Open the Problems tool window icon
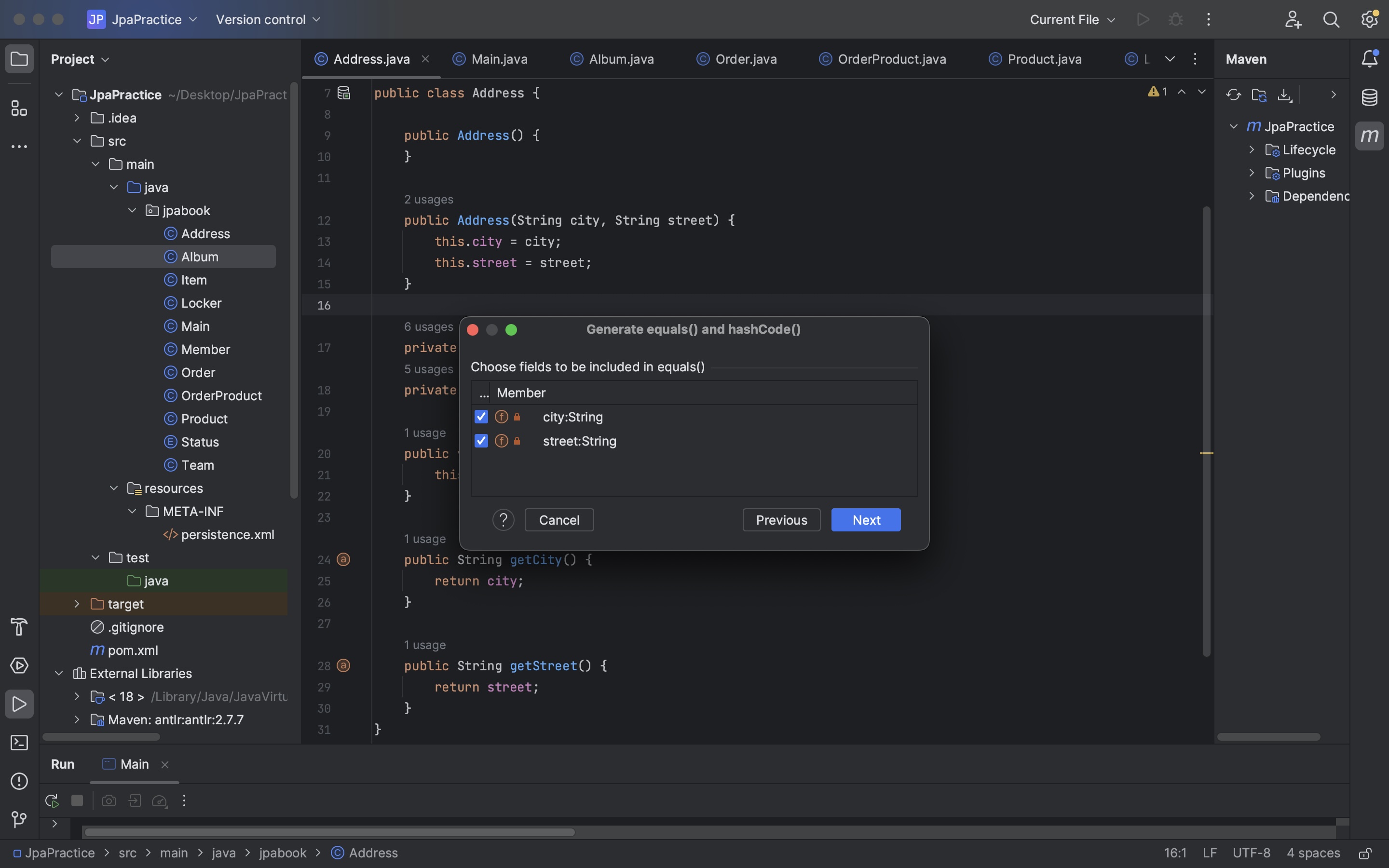Screen dimensions: 1389x868 pyautogui.click(x=19, y=781)
